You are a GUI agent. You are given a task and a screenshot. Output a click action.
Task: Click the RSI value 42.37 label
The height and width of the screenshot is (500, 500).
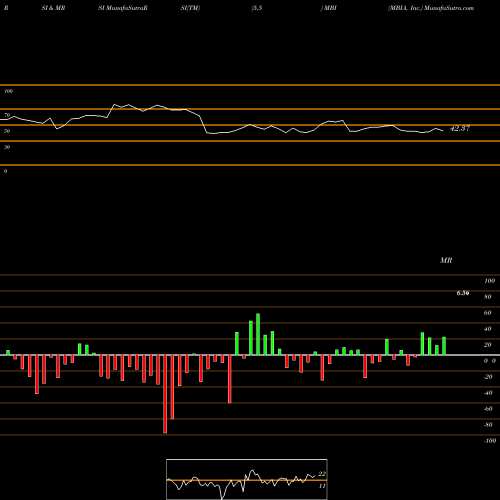coord(460,129)
